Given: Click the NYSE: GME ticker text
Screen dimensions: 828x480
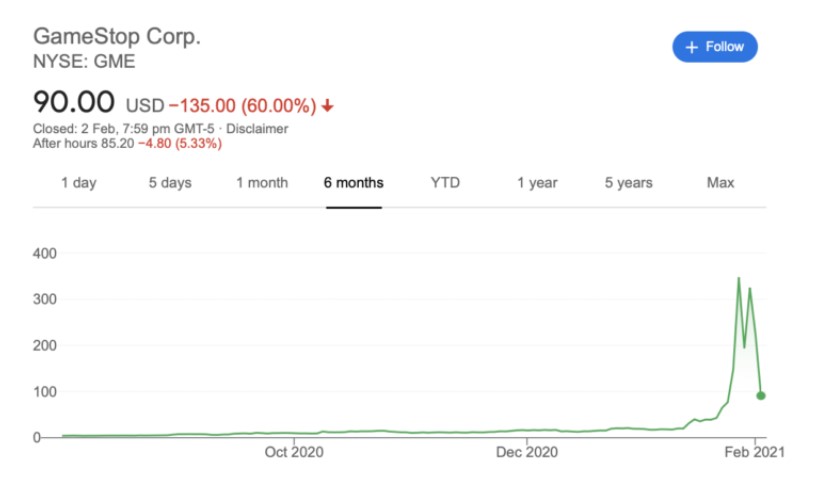Looking at the screenshot, I should click(85, 61).
